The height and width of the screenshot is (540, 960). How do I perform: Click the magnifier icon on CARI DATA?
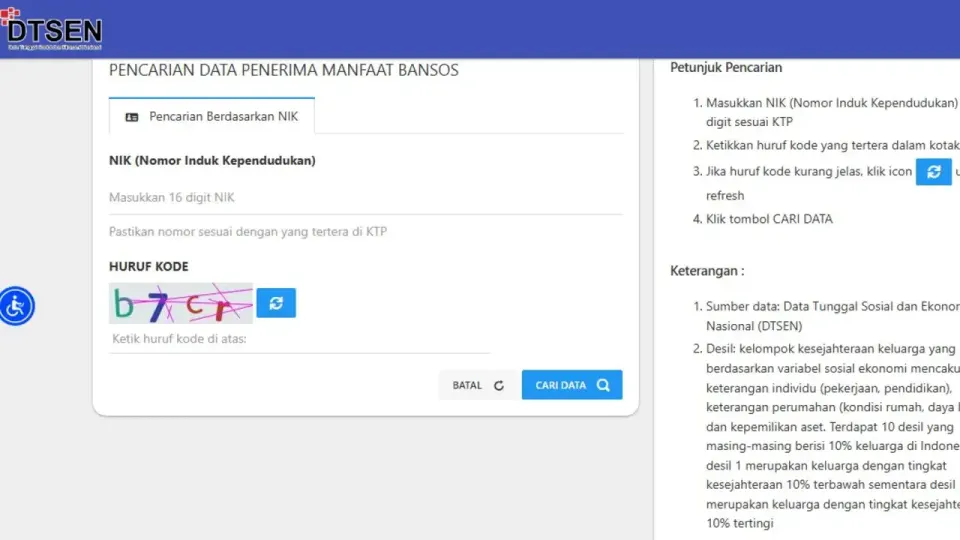(x=603, y=385)
